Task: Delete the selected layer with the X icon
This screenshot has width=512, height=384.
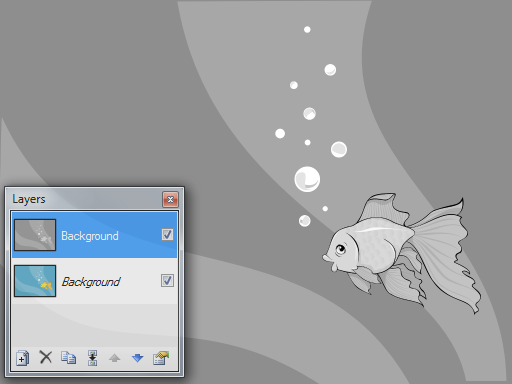Action: point(46,357)
